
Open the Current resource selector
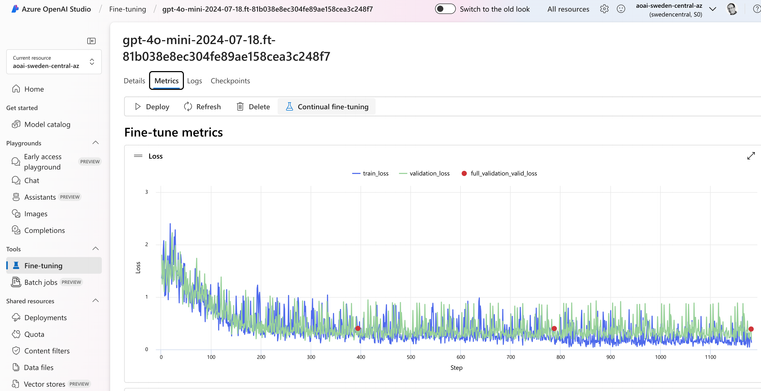click(x=54, y=62)
